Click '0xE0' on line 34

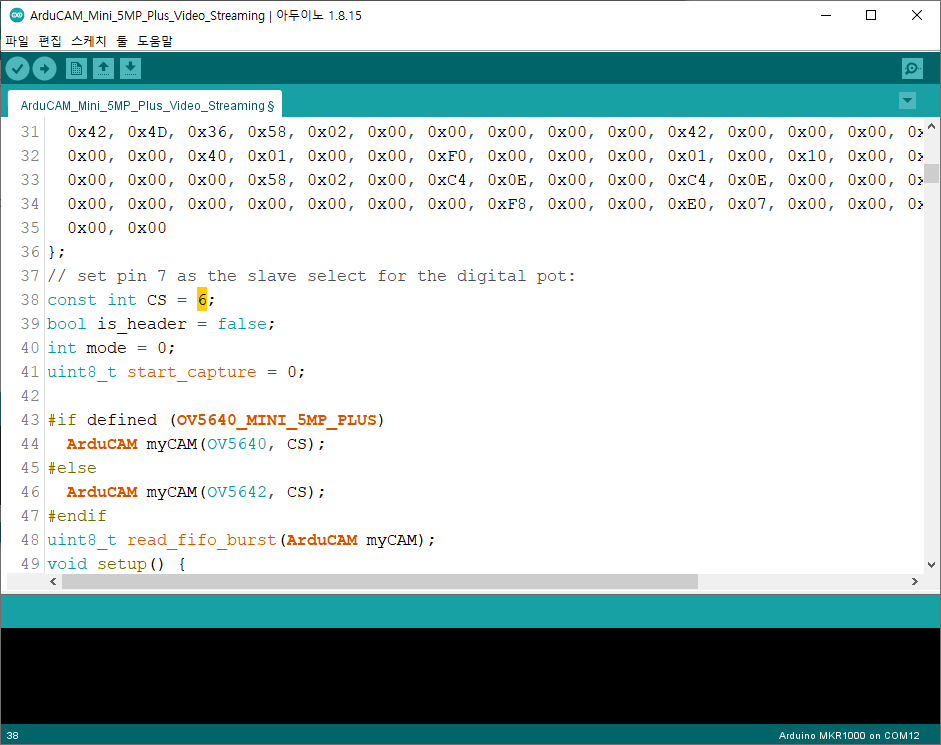(687, 204)
